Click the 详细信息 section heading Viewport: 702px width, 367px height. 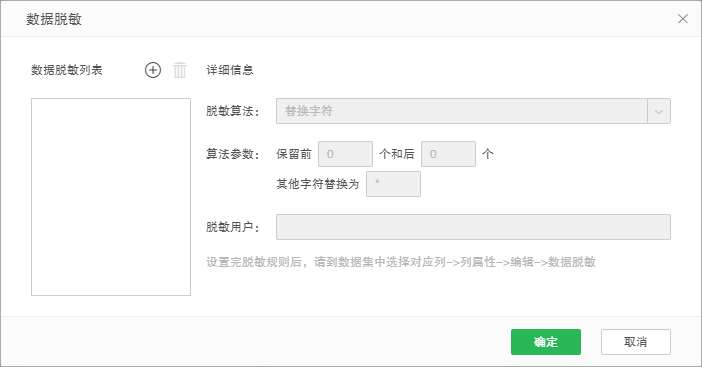[230, 70]
